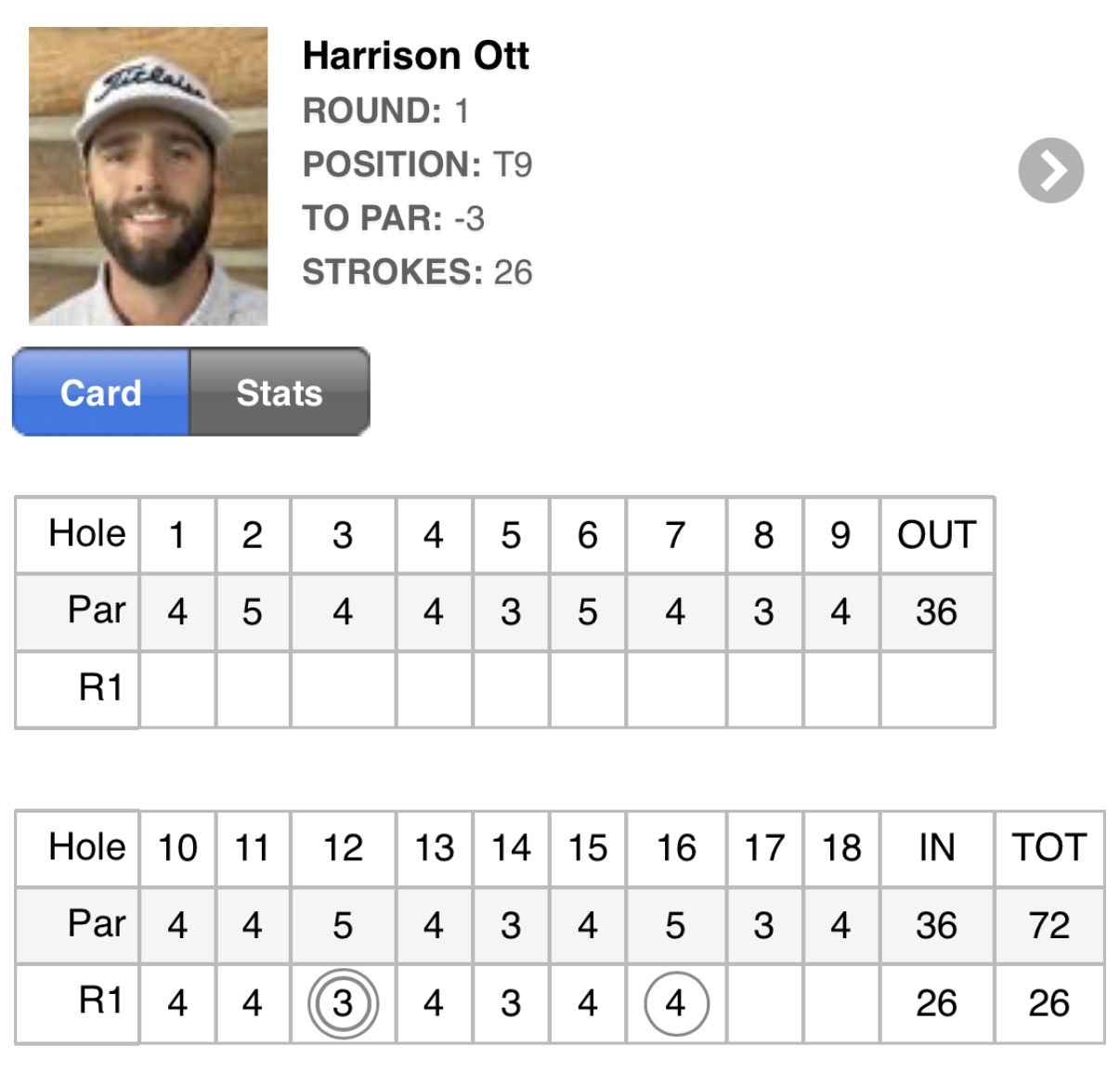Select the hole 1 header cell
The width and height of the screenshot is (1120, 1085).
tap(177, 535)
